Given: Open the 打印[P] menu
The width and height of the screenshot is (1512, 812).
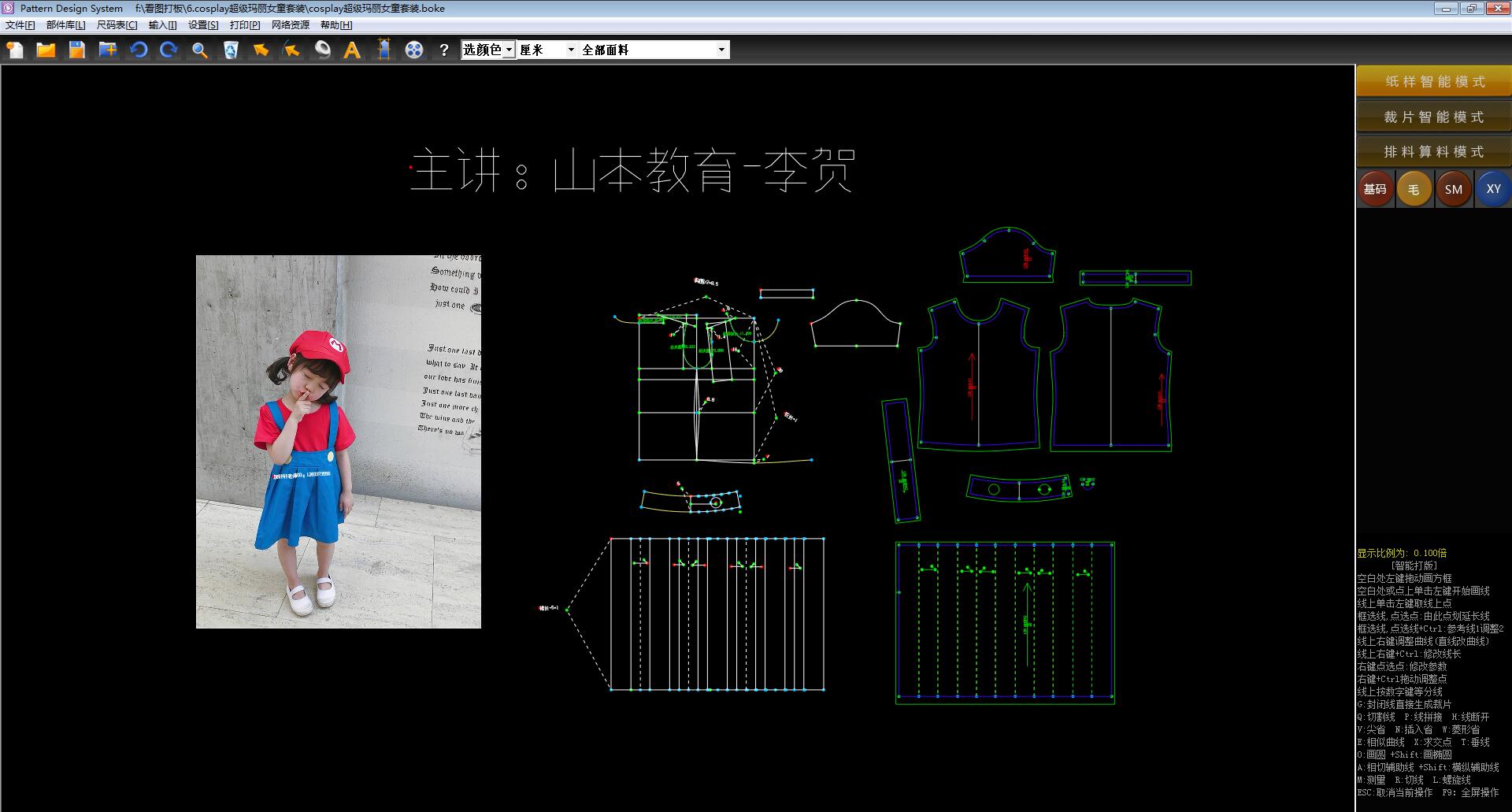Looking at the screenshot, I should pos(245,25).
